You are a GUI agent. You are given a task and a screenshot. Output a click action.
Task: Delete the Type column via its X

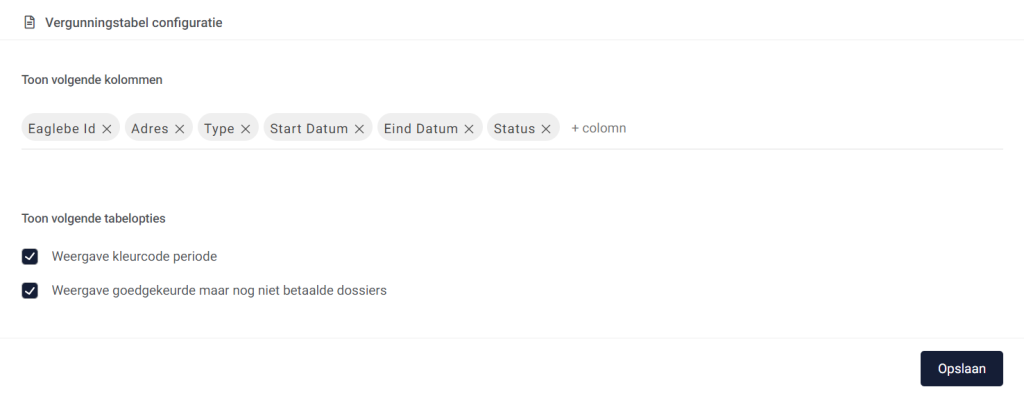tap(246, 129)
